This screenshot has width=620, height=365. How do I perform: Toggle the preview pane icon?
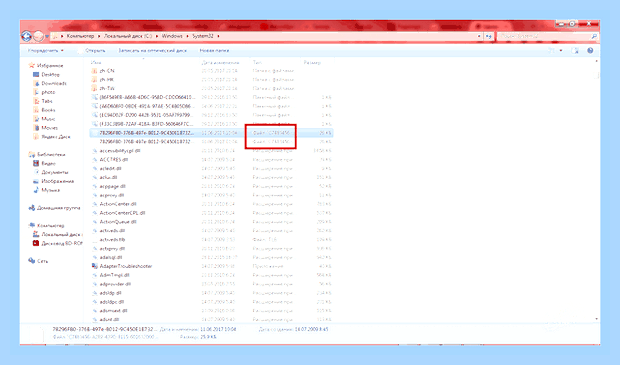[575, 51]
